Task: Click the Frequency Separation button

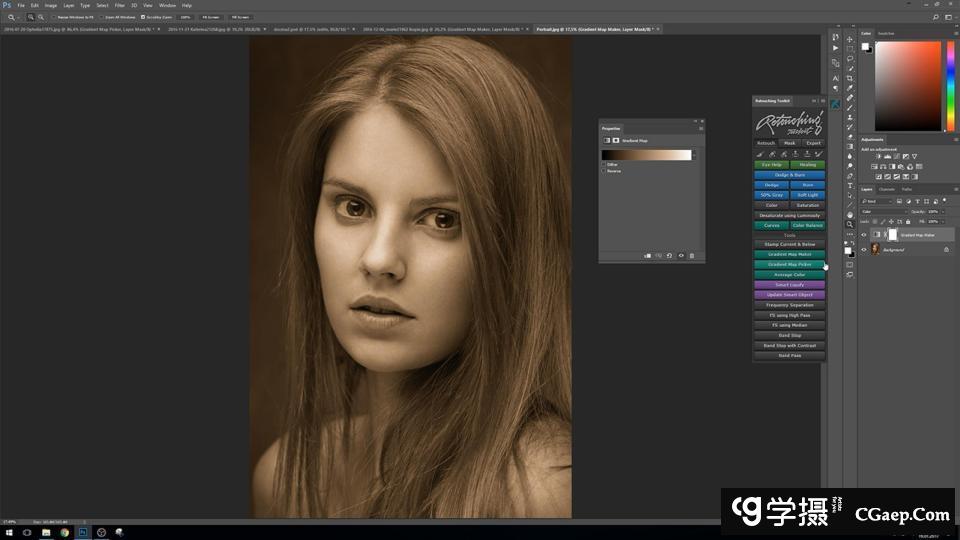Action: [789, 305]
